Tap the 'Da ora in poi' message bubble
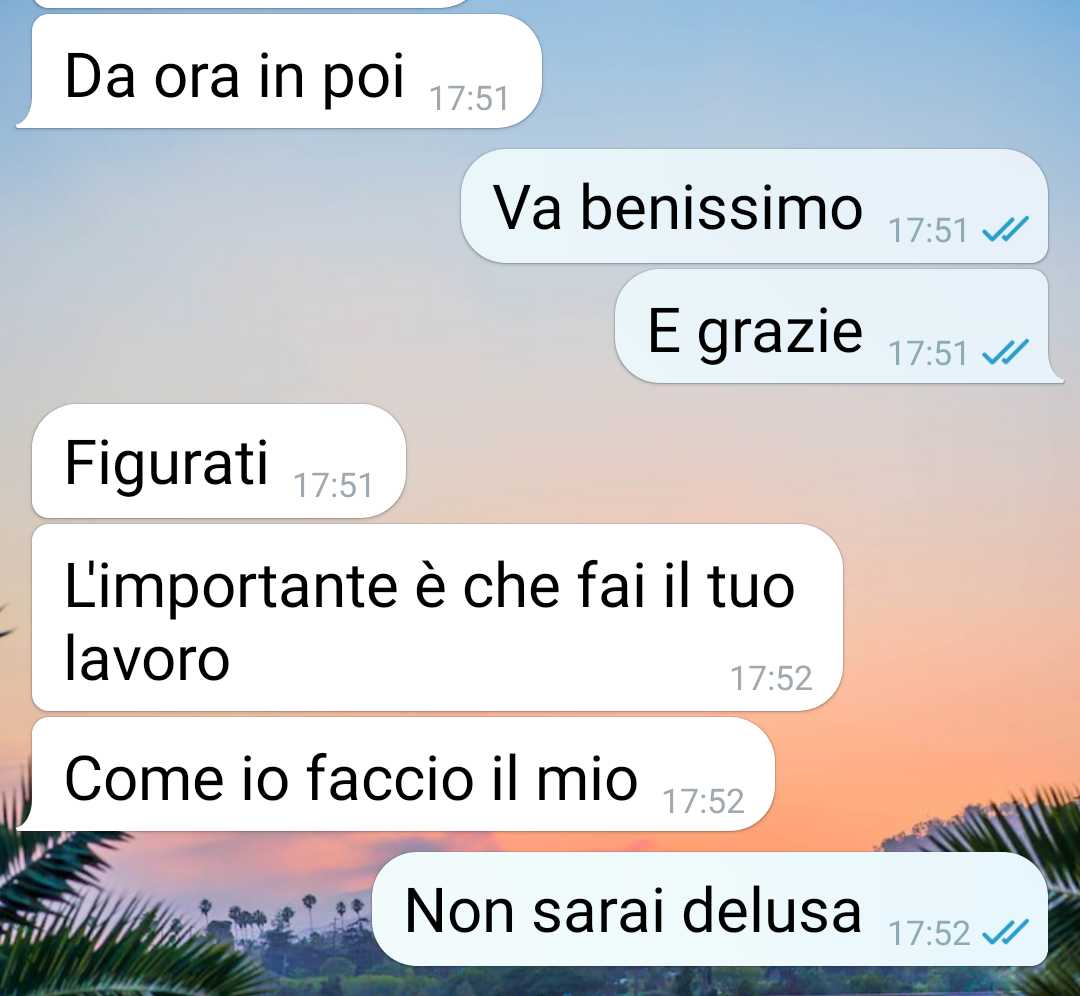Screen dimensions: 1080x996 point(279,72)
